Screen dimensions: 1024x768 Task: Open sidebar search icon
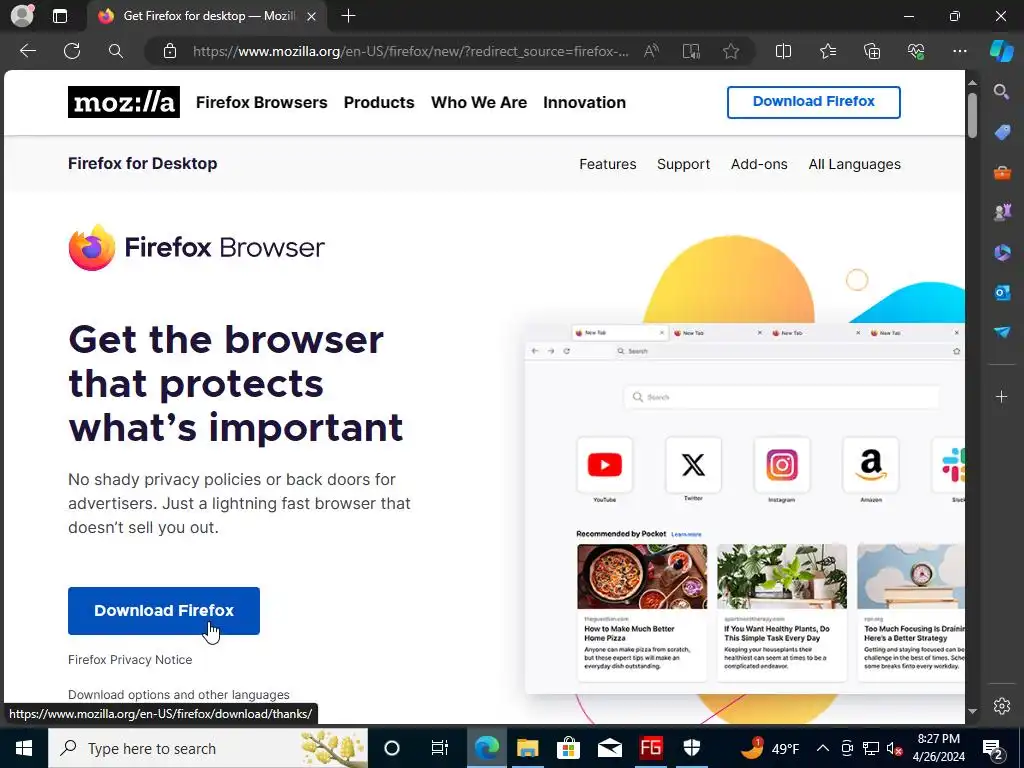click(1001, 91)
